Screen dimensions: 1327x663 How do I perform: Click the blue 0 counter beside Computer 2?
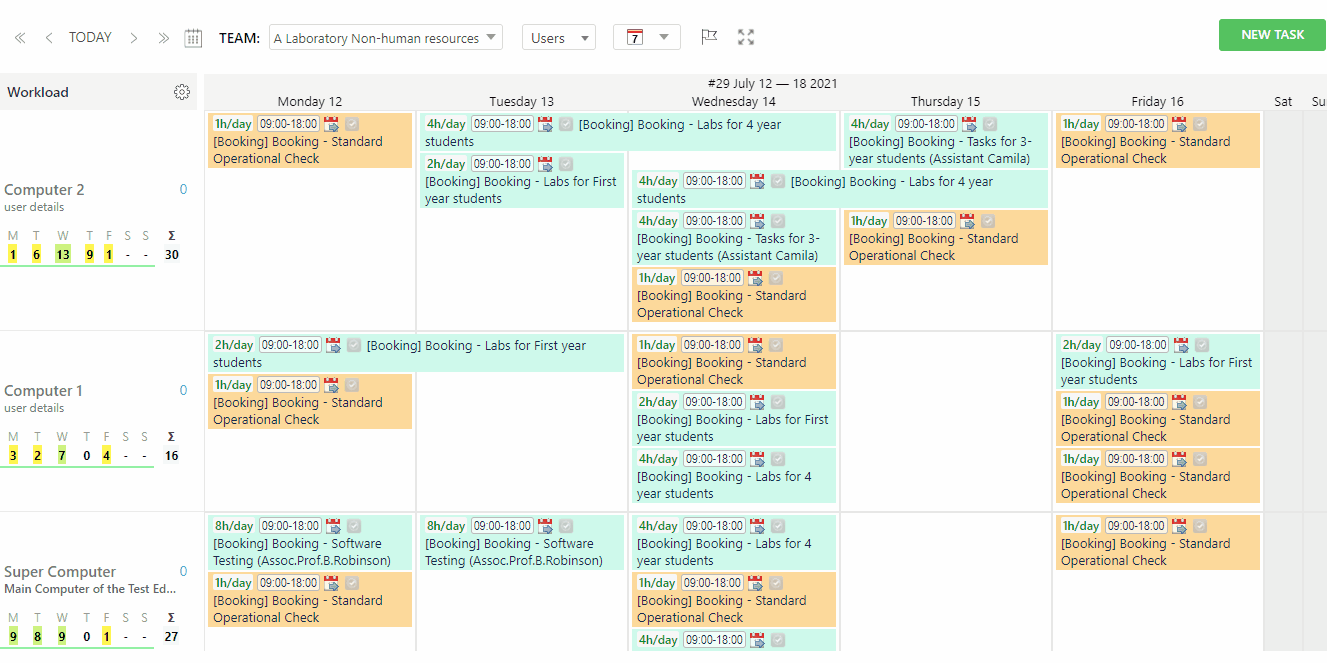click(183, 189)
